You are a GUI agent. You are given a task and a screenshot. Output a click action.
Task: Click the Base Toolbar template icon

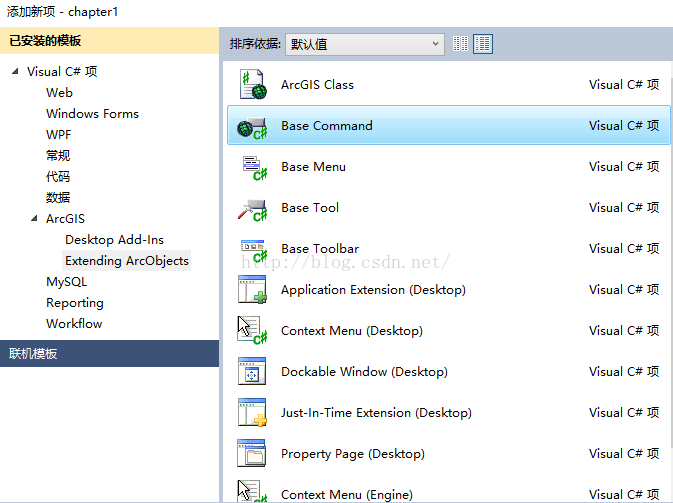(x=254, y=250)
